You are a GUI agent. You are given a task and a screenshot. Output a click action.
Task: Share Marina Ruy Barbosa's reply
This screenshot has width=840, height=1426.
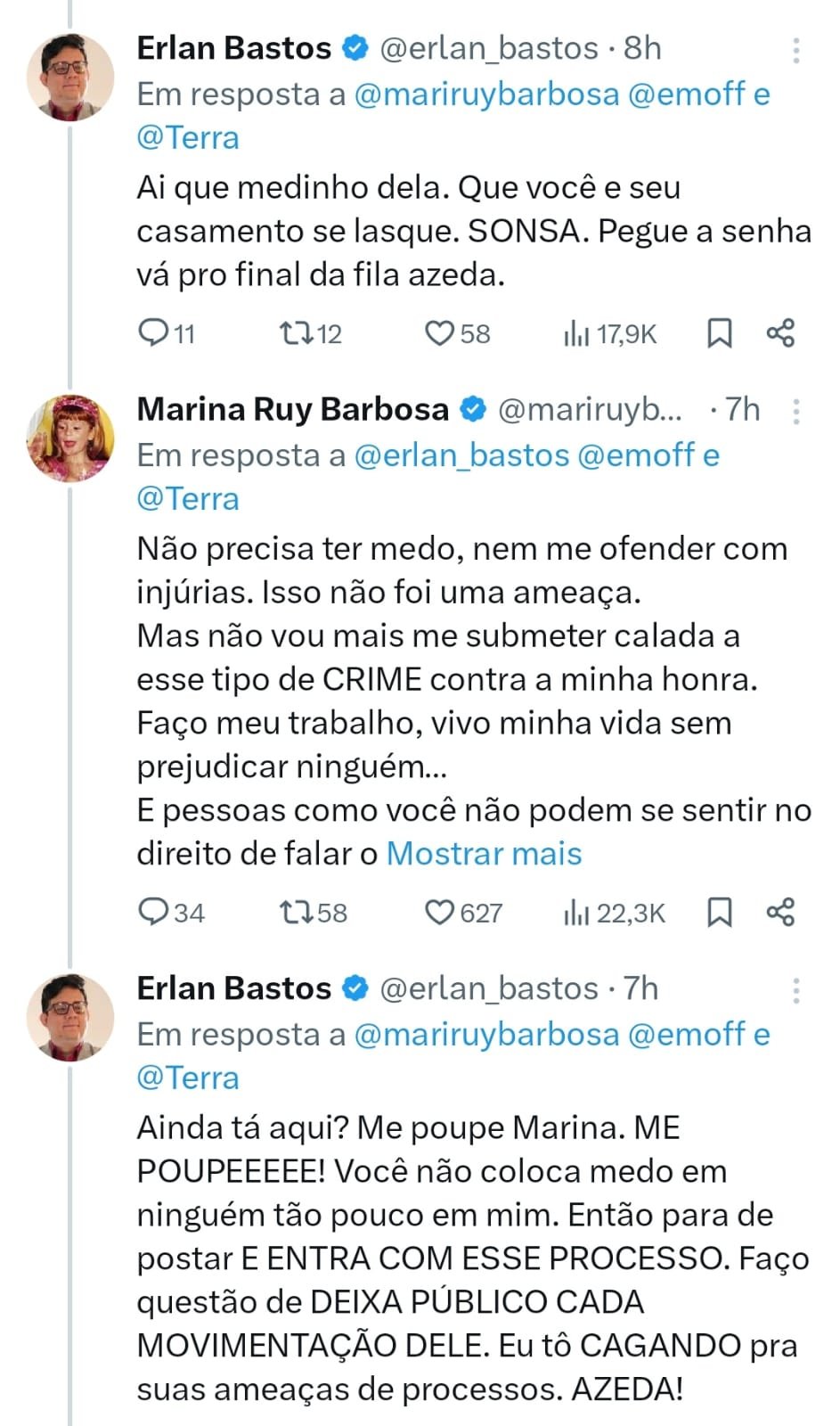pos(782,912)
